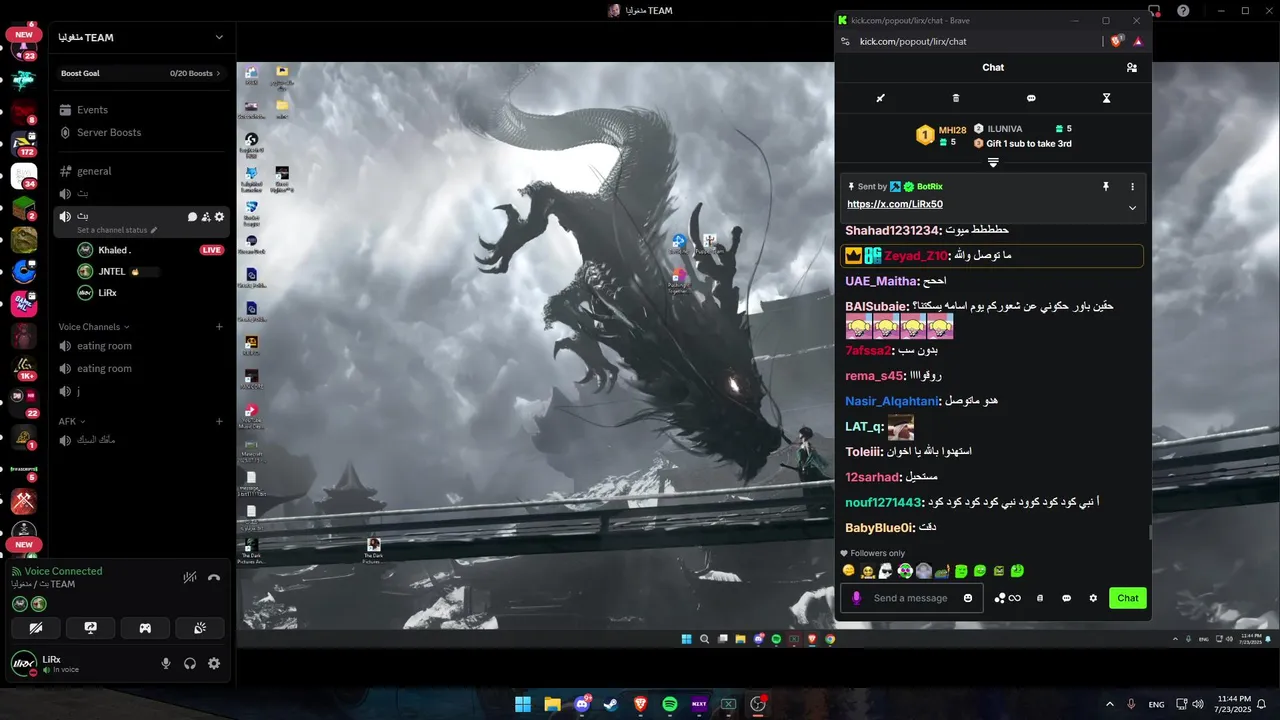
Task: Start an activity with game controller icon
Action: pos(145,628)
